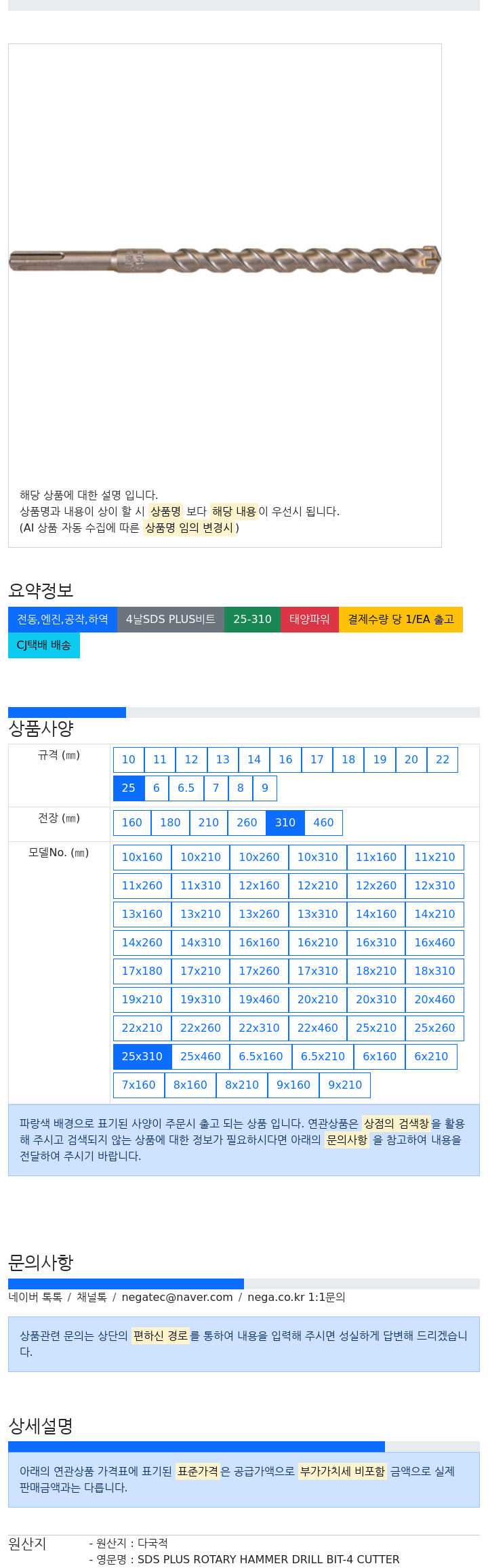Choose the 13x260 model
Image resolution: width=488 pixels, height=1568 pixels.
click(x=260, y=914)
